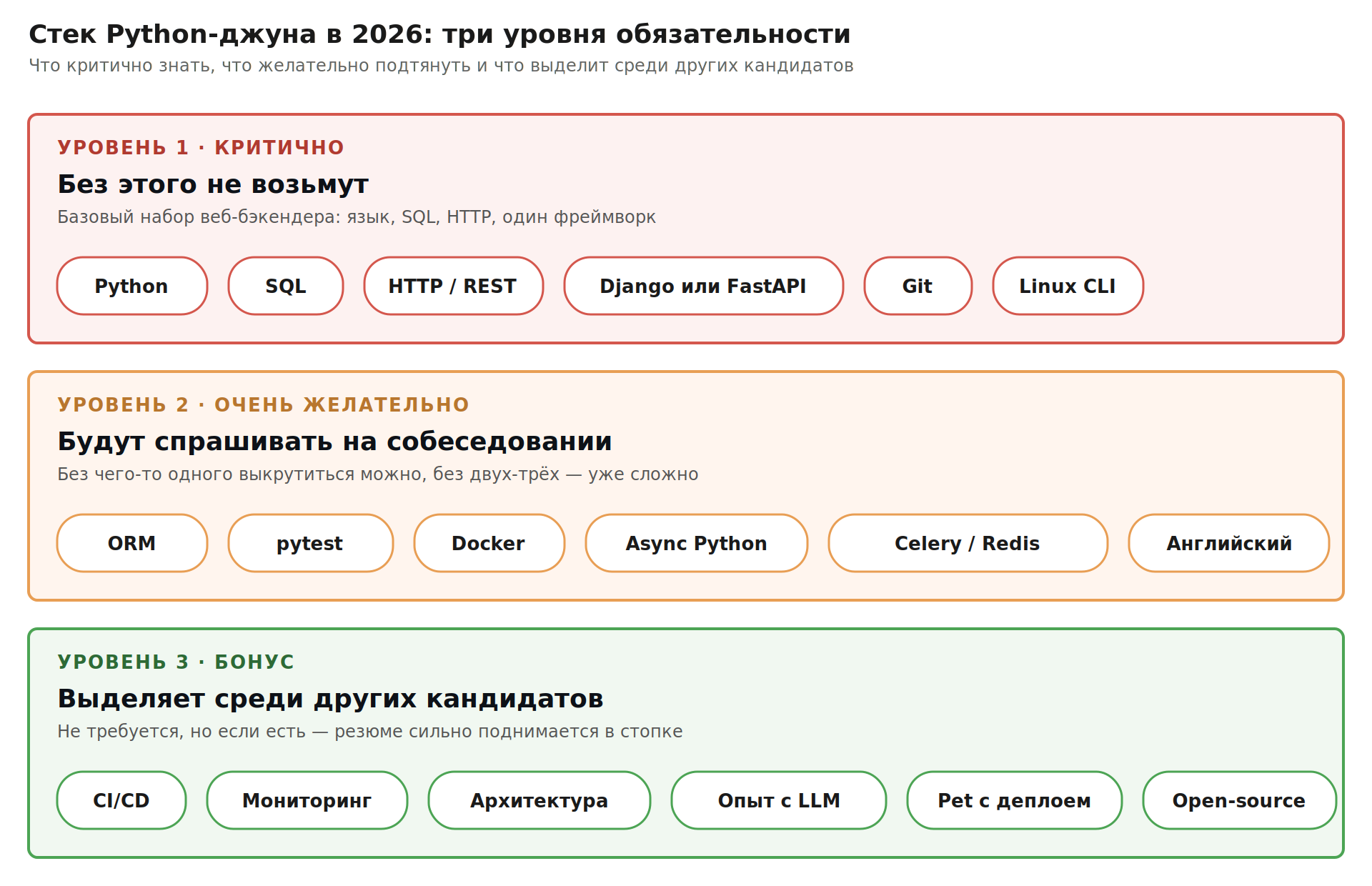Image resolution: width=1372 pixels, height=886 pixels.
Task: Select the Мониторинг pill
Action: pos(307,800)
